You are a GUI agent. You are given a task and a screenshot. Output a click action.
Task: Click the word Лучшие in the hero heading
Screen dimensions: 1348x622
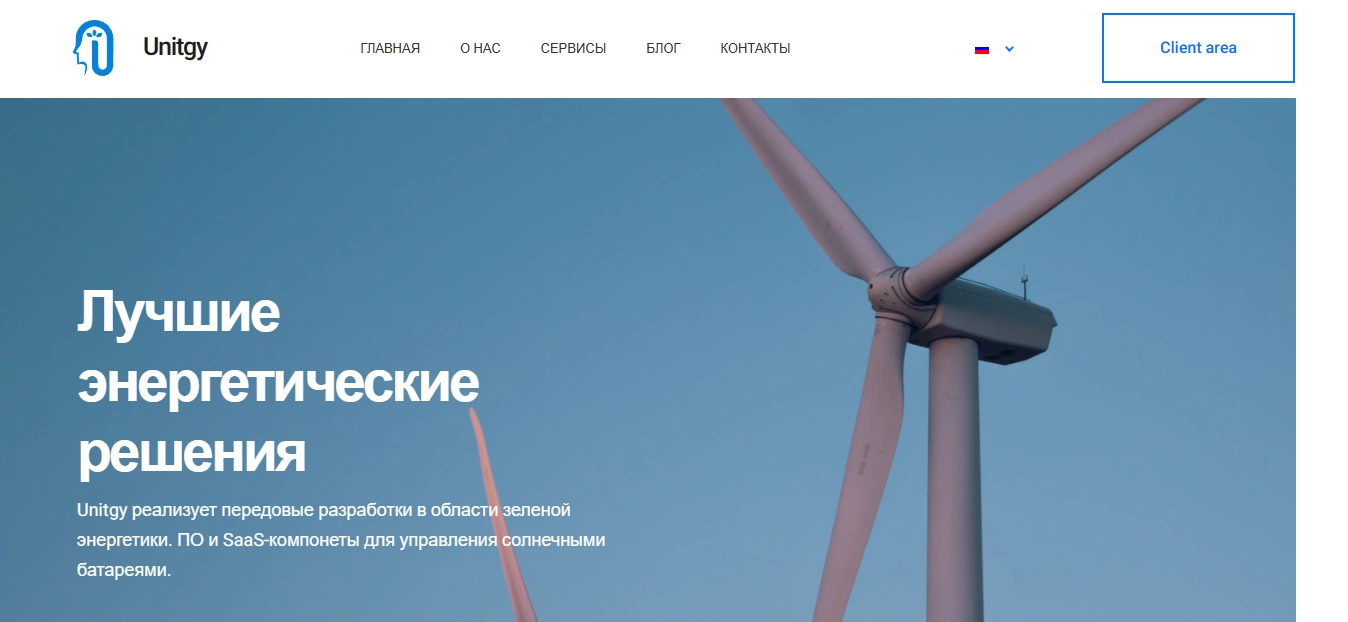click(178, 313)
